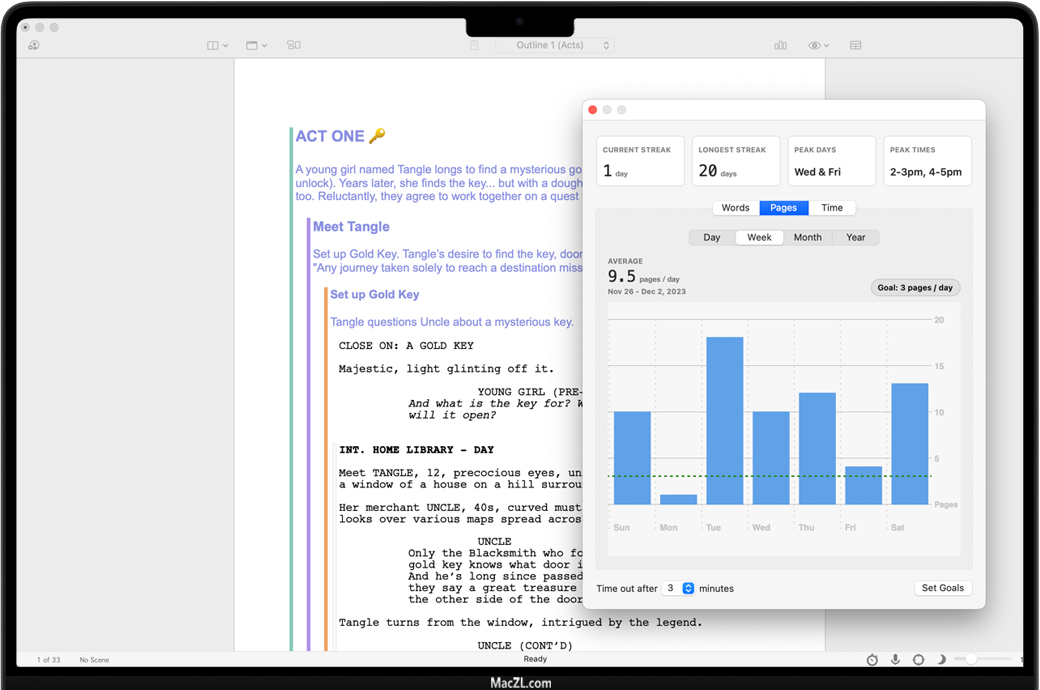Start the stopwatch timer in status bar
Image resolution: width=1040 pixels, height=690 pixels.
click(872, 659)
